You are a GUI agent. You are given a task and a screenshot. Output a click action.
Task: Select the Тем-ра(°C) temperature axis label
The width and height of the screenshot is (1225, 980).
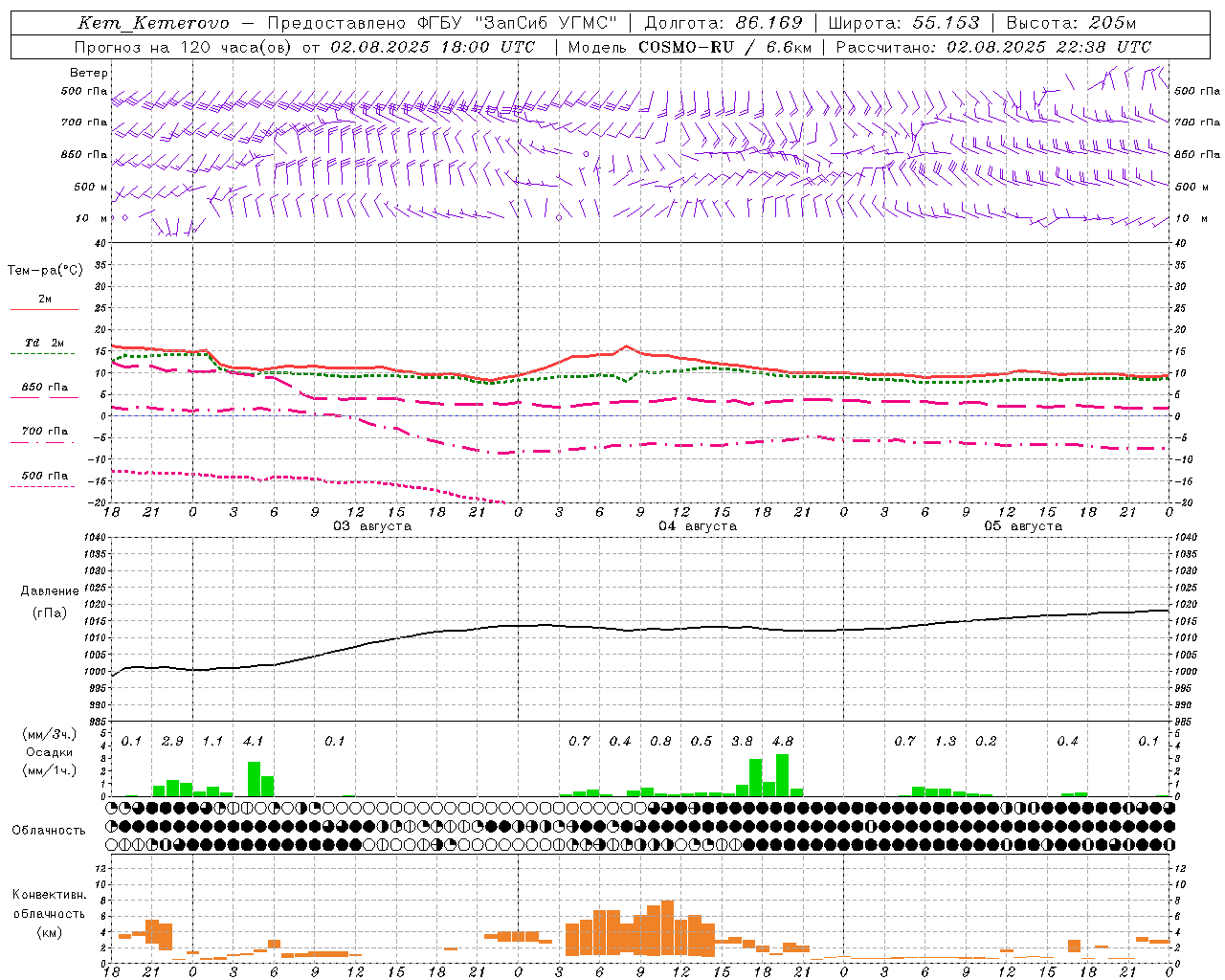click(x=46, y=271)
